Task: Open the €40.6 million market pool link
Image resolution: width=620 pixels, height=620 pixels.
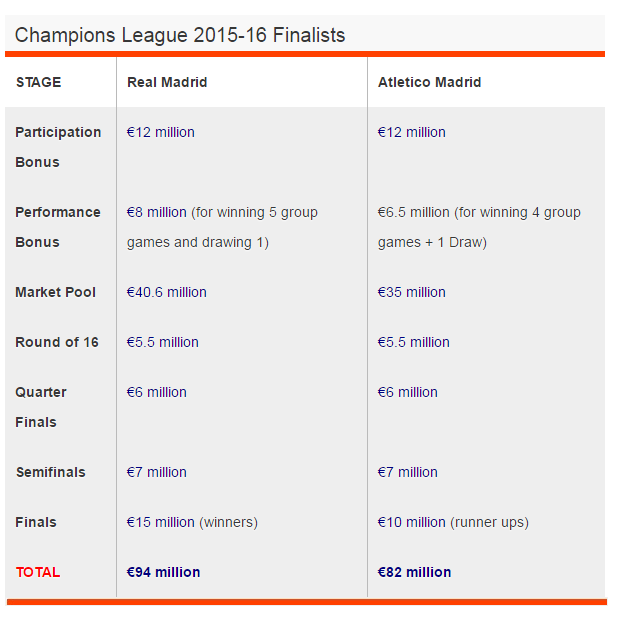Action: click(166, 292)
